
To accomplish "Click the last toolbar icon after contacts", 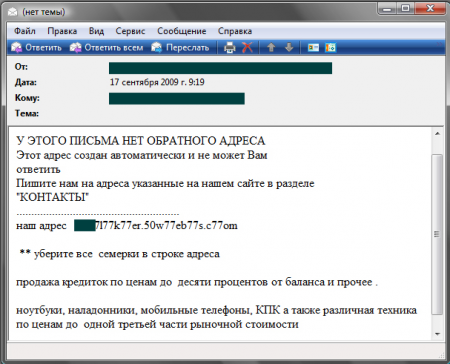I will tap(331, 48).
